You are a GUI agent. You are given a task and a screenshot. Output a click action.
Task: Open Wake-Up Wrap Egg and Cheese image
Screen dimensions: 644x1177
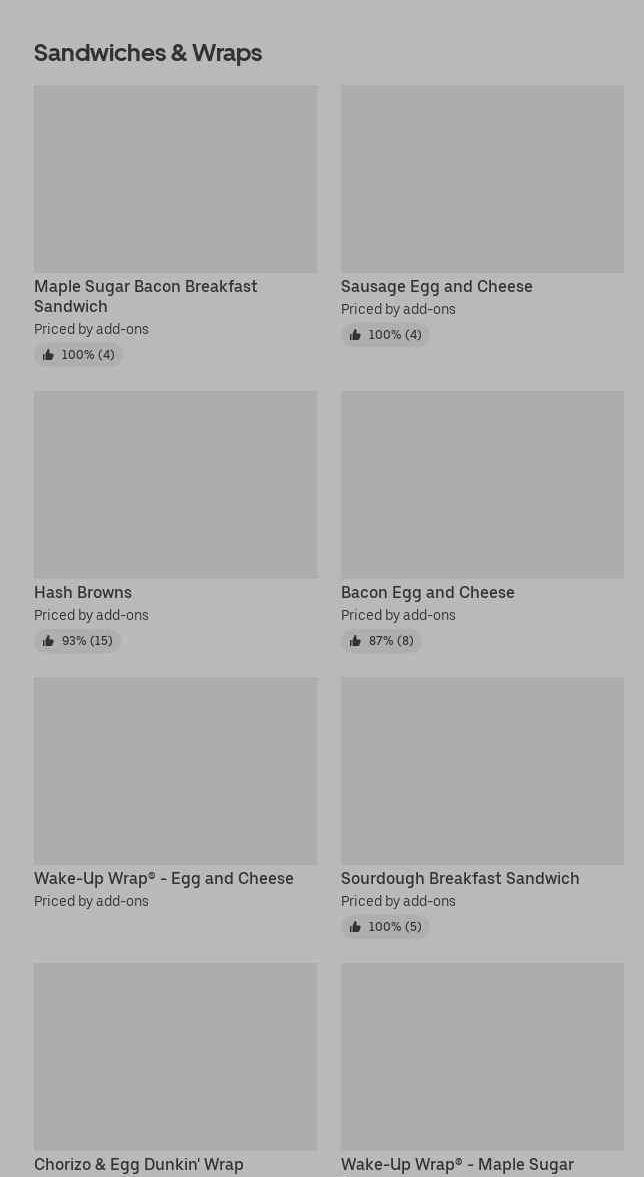[175, 771]
